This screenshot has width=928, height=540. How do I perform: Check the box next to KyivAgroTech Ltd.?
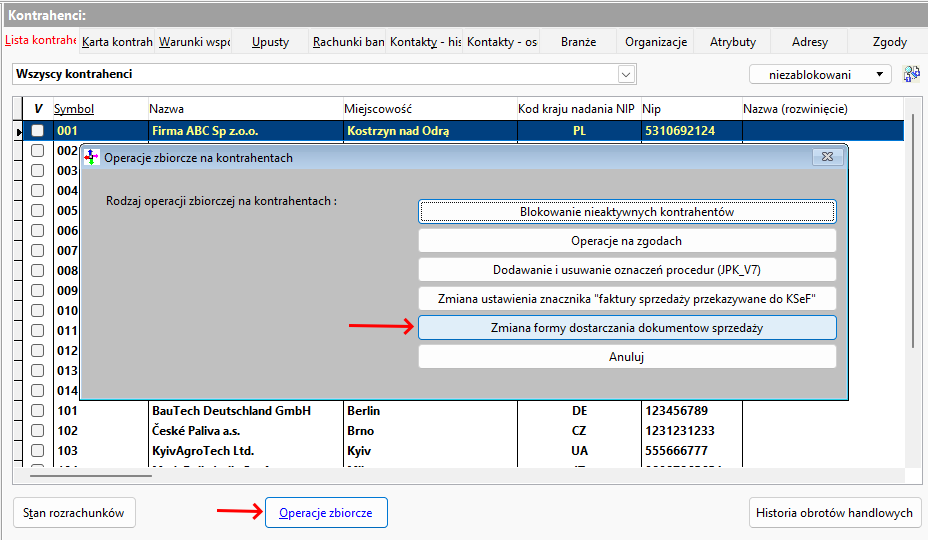[38, 451]
